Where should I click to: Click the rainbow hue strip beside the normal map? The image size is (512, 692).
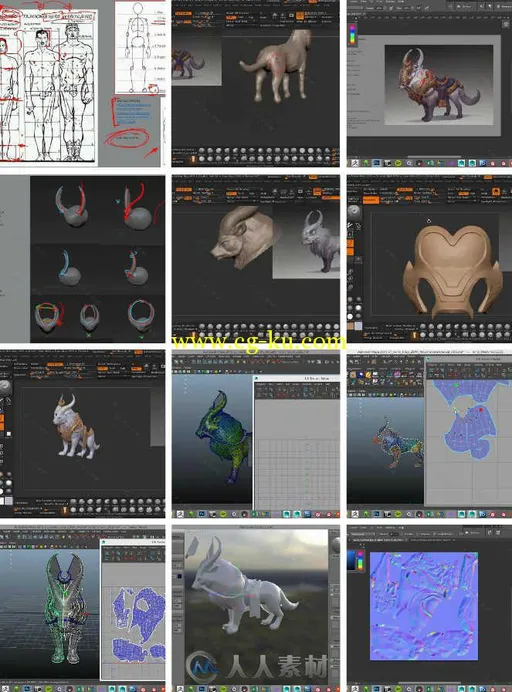pos(360,560)
